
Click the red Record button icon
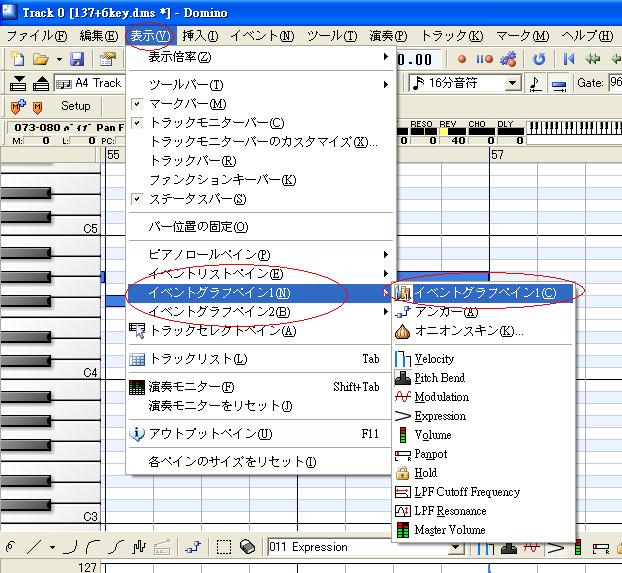coord(461,59)
